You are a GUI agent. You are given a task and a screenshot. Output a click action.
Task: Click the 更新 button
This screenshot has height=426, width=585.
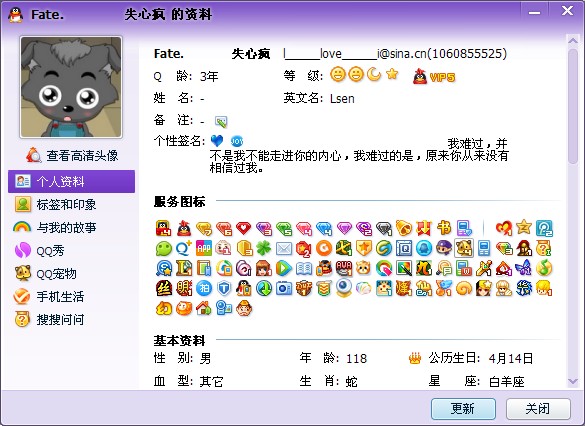coord(463,409)
